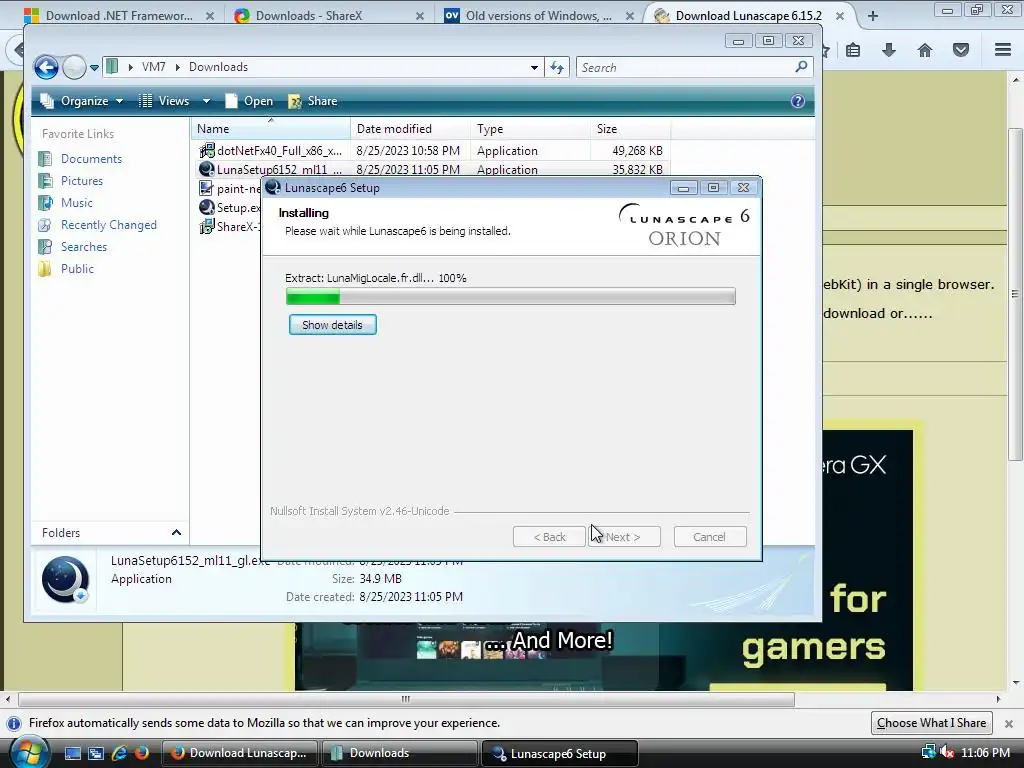
Task: Open Public folder in Favorite Links
Action: (x=77, y=269)
